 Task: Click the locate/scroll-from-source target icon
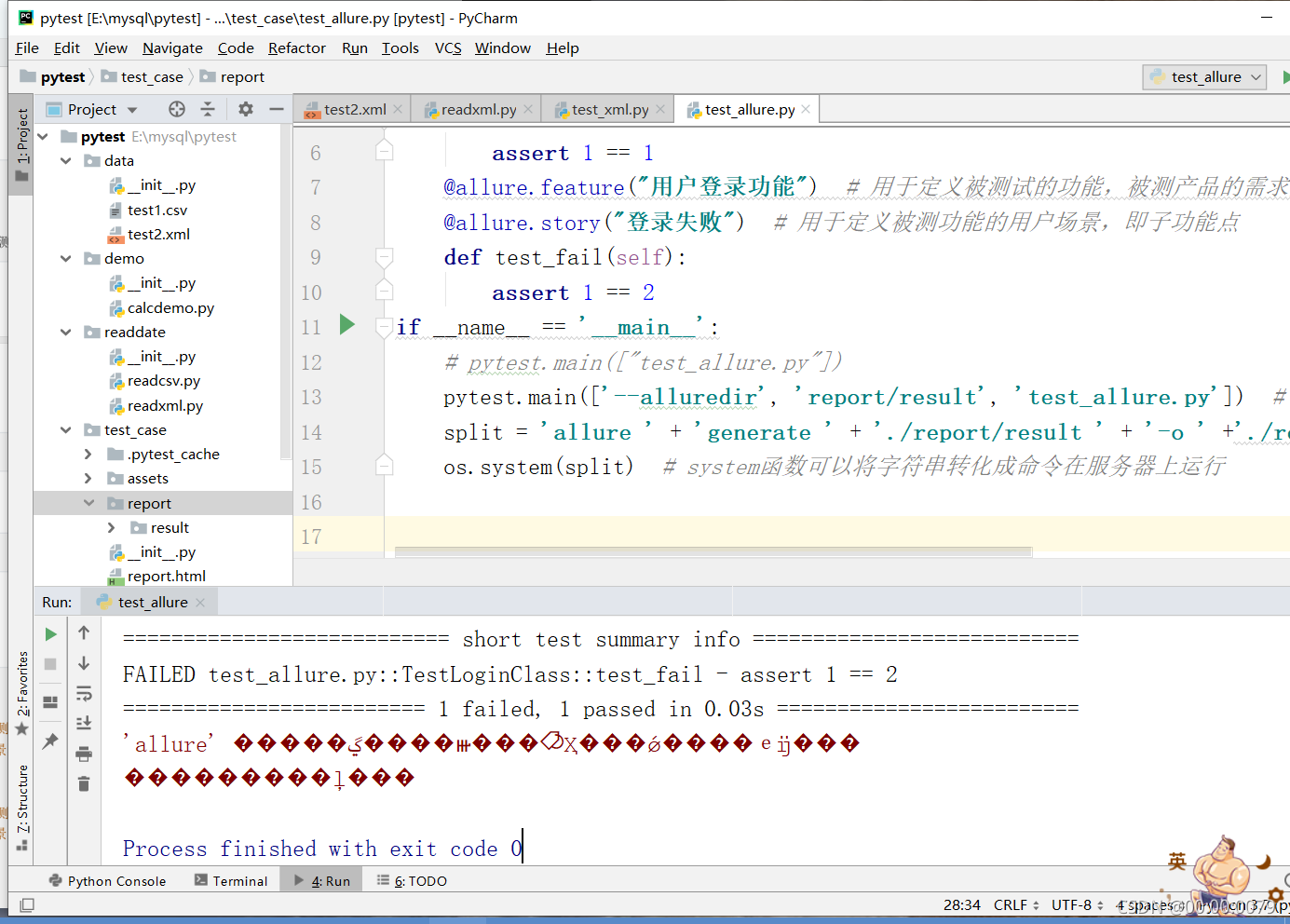177,109
